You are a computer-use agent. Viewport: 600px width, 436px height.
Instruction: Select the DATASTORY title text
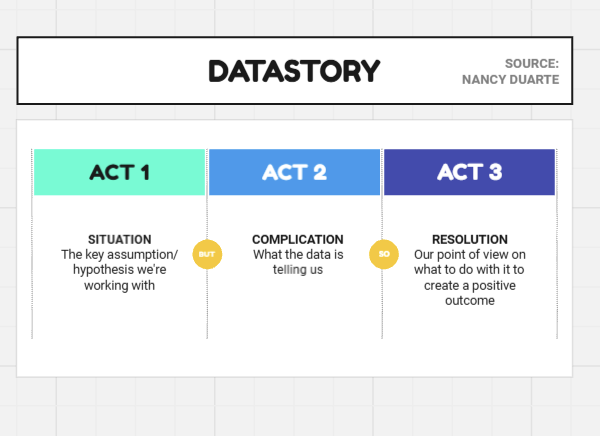(294, 71)
